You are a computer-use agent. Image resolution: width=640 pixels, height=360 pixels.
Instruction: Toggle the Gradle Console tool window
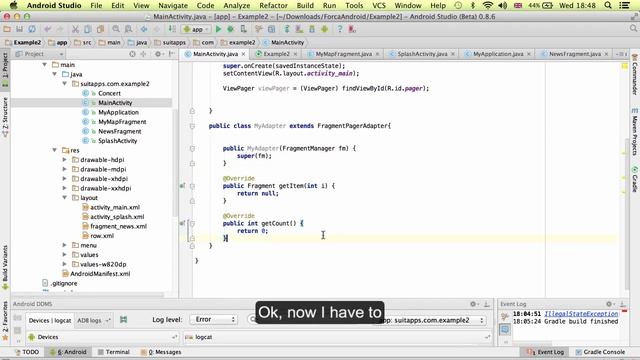click(600, 352)
